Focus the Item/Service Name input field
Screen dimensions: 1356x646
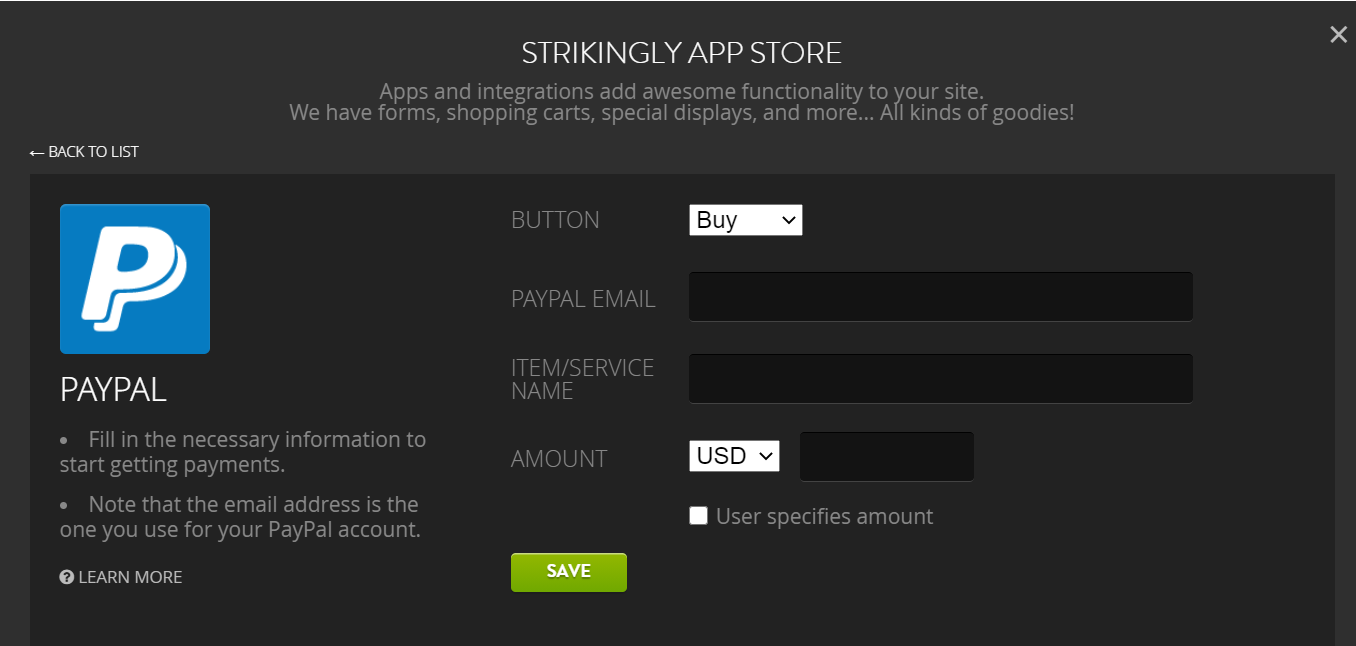[x=941, y=379]
